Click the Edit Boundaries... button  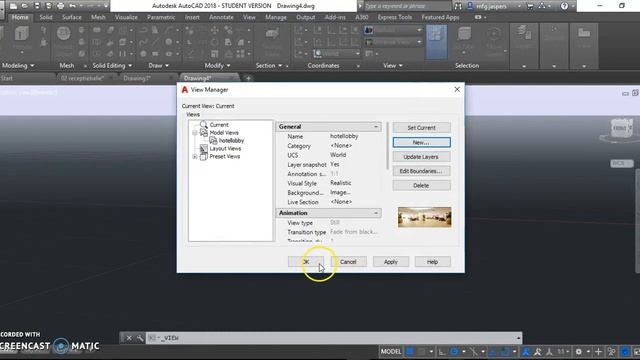tap(421, 171)
